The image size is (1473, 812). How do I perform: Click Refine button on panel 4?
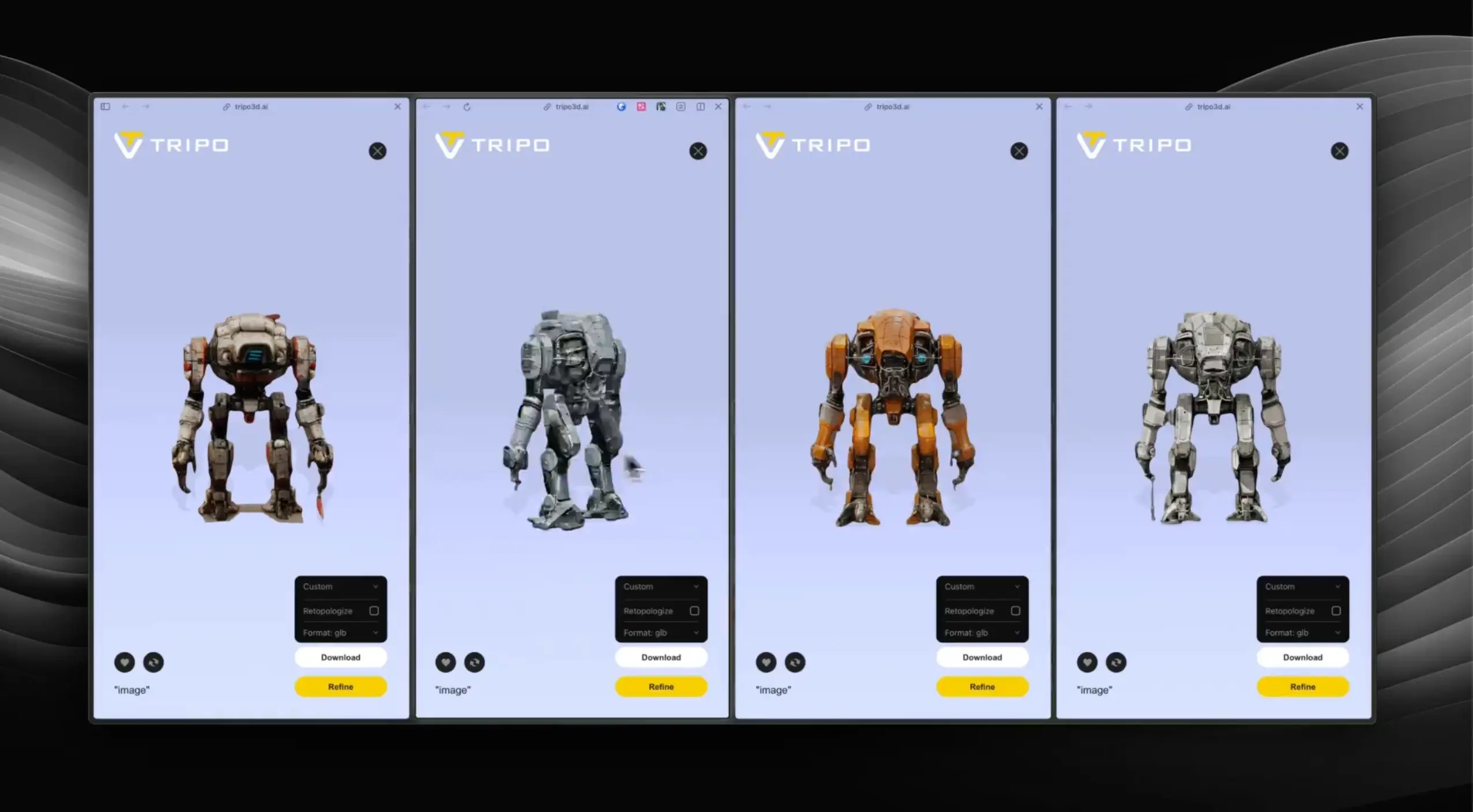tap(1302, 686)
